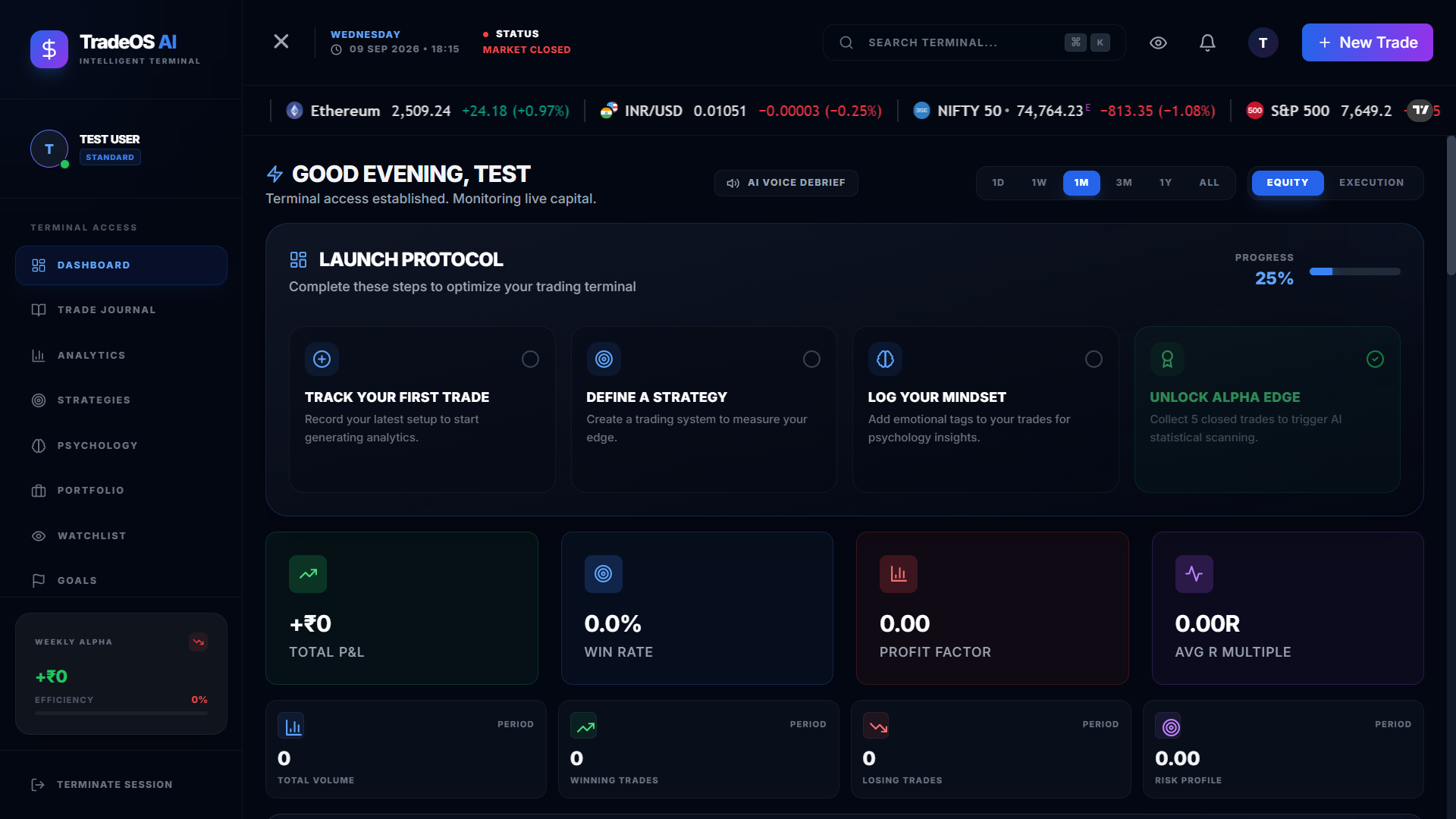1456x819 pixels.
Task: Mark Define a Strategy circle complete
Action: [x=811, y=359]
